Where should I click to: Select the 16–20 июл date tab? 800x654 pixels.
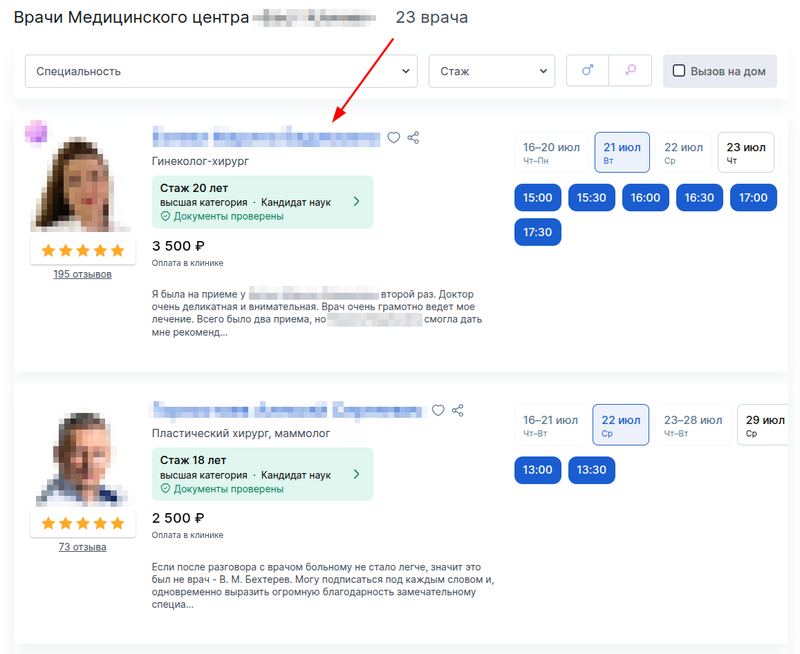point(551,153)
